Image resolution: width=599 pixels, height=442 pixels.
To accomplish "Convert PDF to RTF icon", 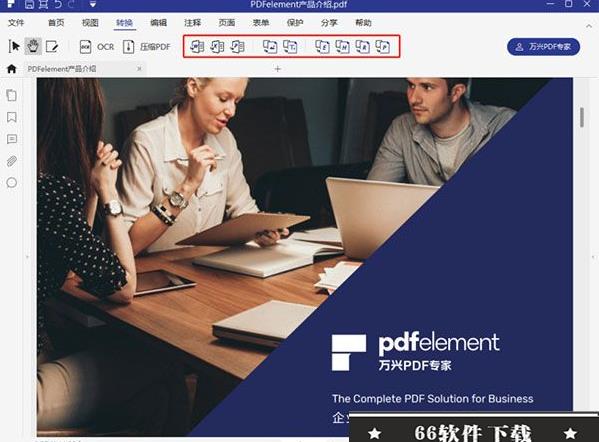I will pyautogui.click(x=363, y=47).
